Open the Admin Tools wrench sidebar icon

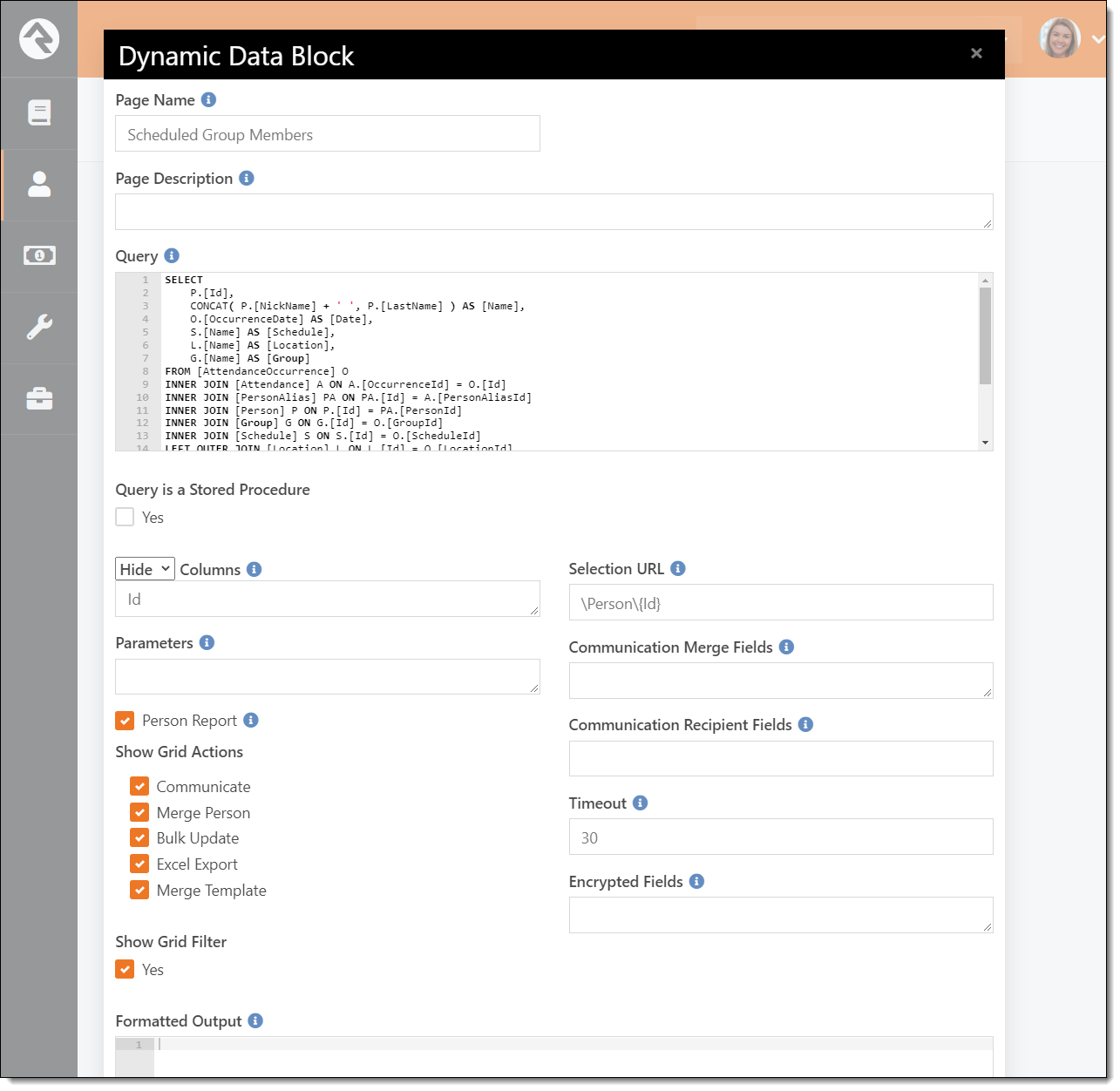pyautogui.click(x=39, y=327)
